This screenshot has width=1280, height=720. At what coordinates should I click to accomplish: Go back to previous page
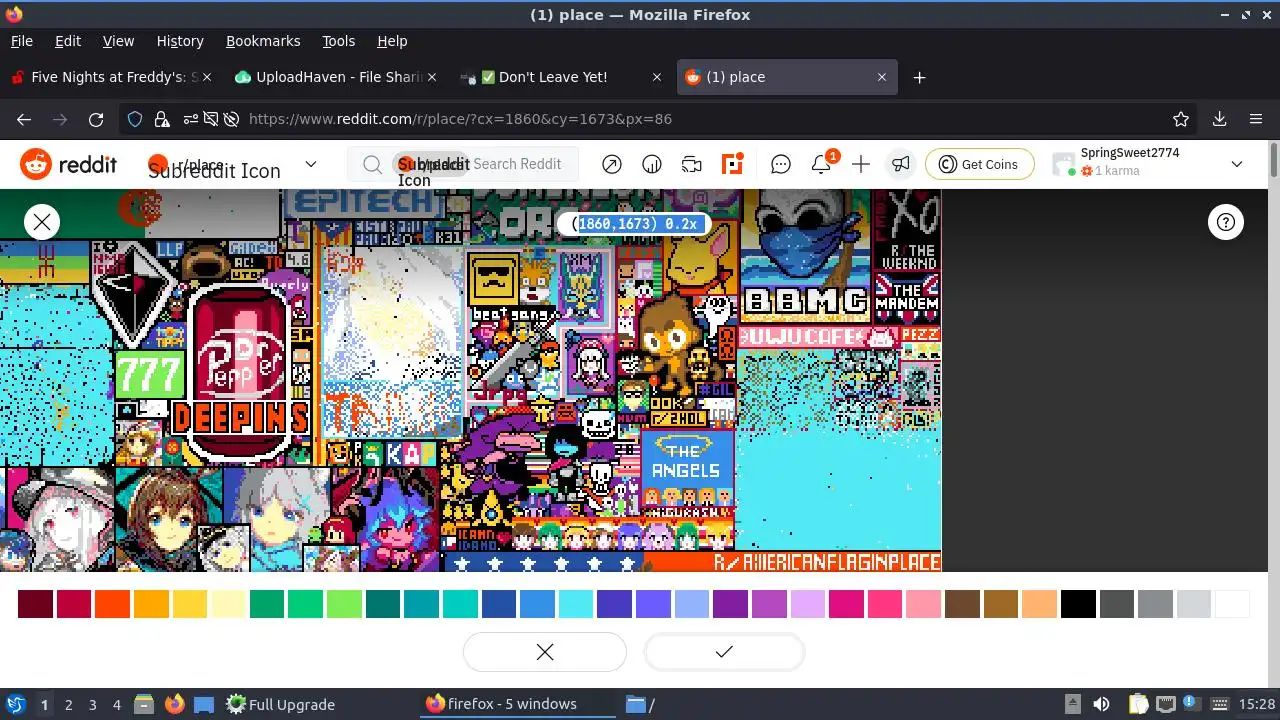pyautogui.click(x=24, y=119)
